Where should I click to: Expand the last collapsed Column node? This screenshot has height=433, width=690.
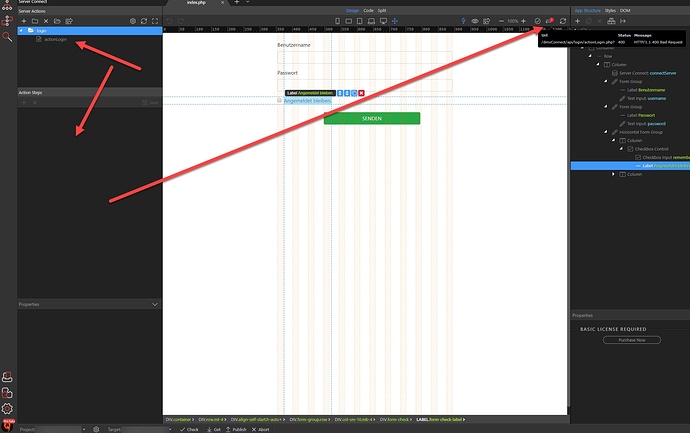pyautogui.click(x=613, y=174)
